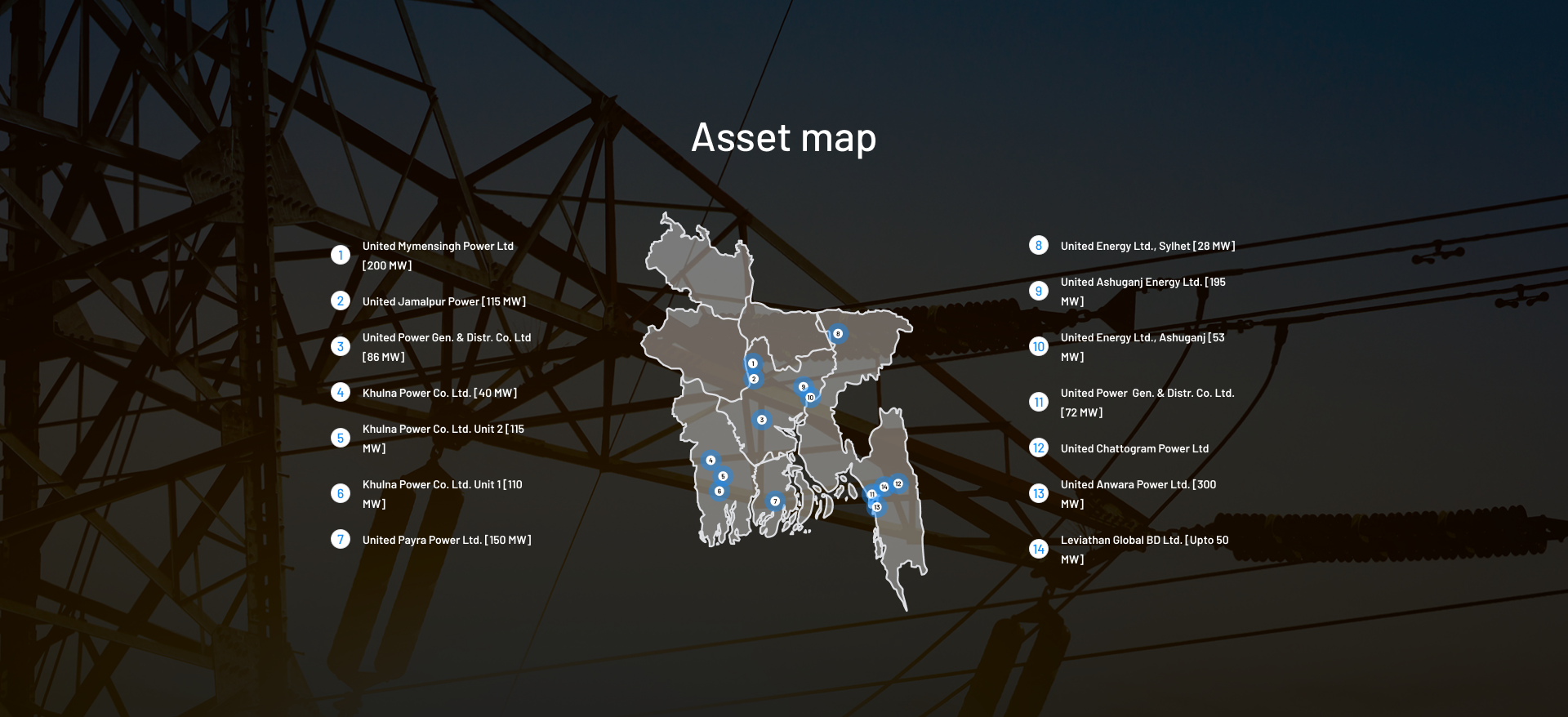The width and height of the screenshot is (1568, 717).
Task: Click legend number 2 circle icon
Action: [x=341, y=301]
